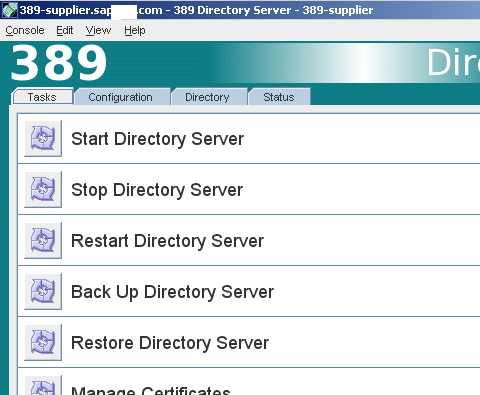Click the Restore Directory Server task icon

43,342
